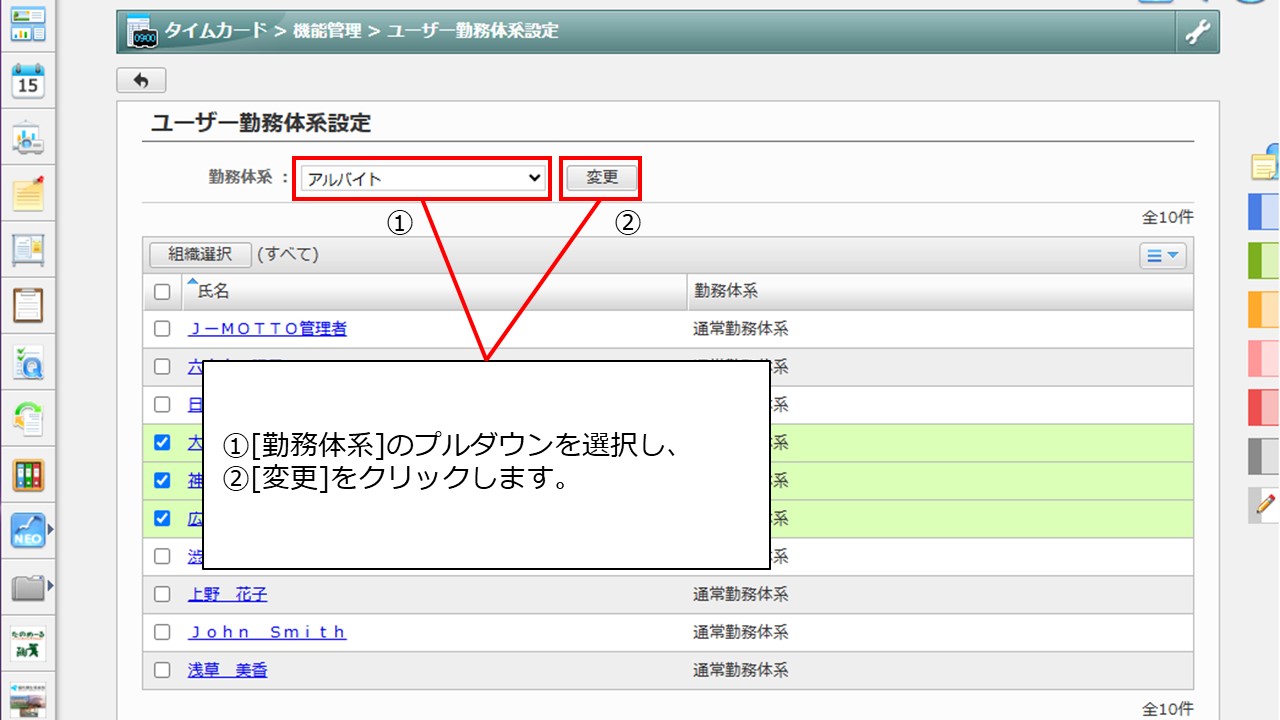Screen dimensions: 1280x720
Task: Open the blue NEO icon
Action: pyautogui.click(x=28, y=530)
